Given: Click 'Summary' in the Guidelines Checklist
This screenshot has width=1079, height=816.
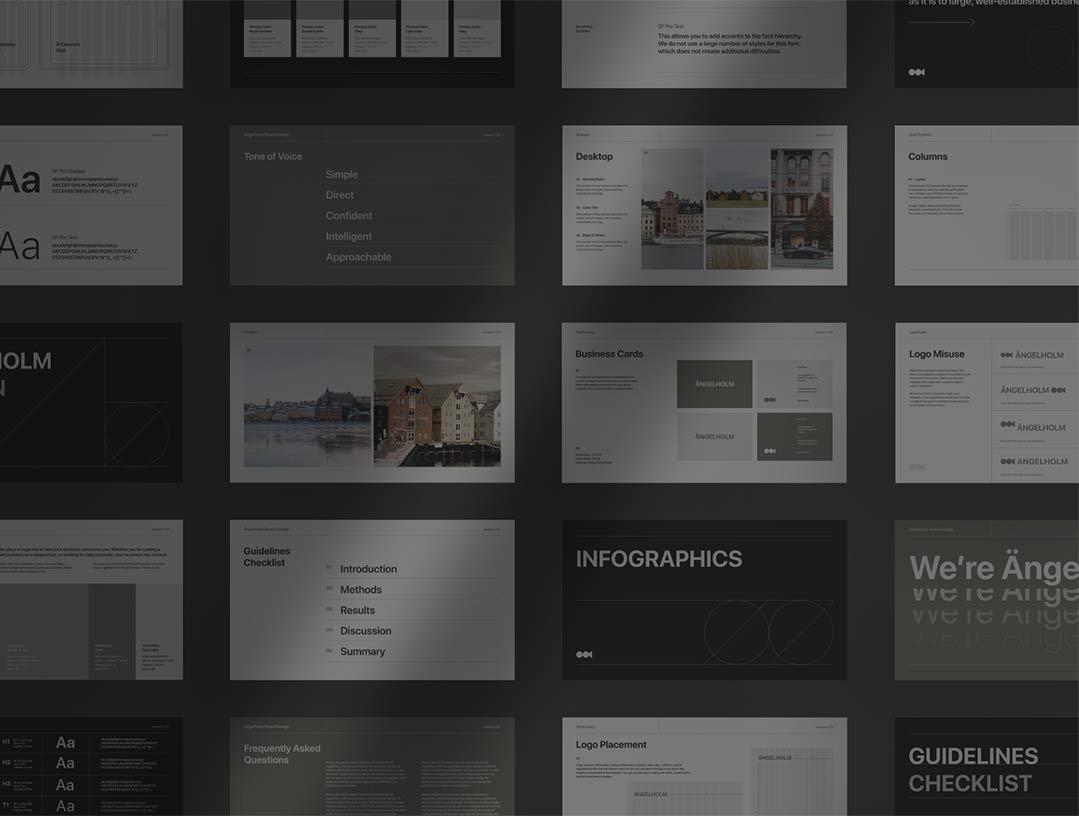Looking at the screenshot, I should pyautogui.click(x=362, y=652).
